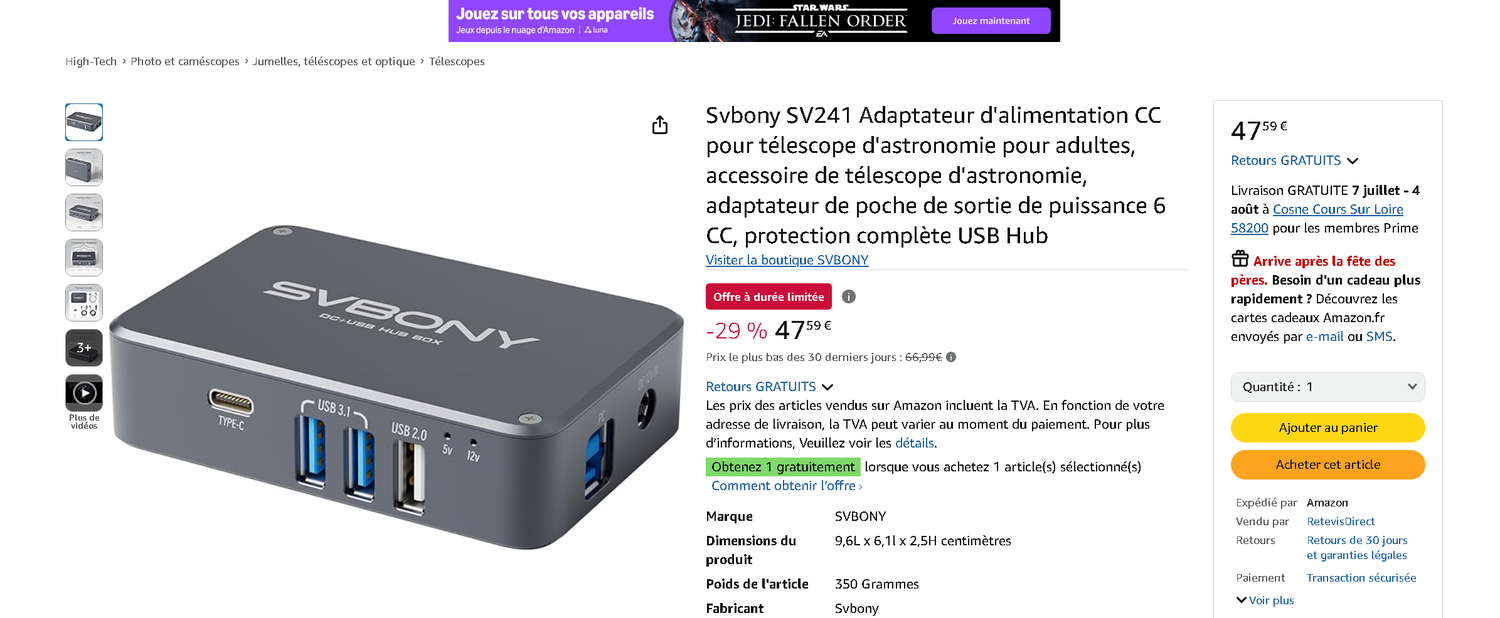
Task: Click the share icon above product image
Action: click(660, 125)
